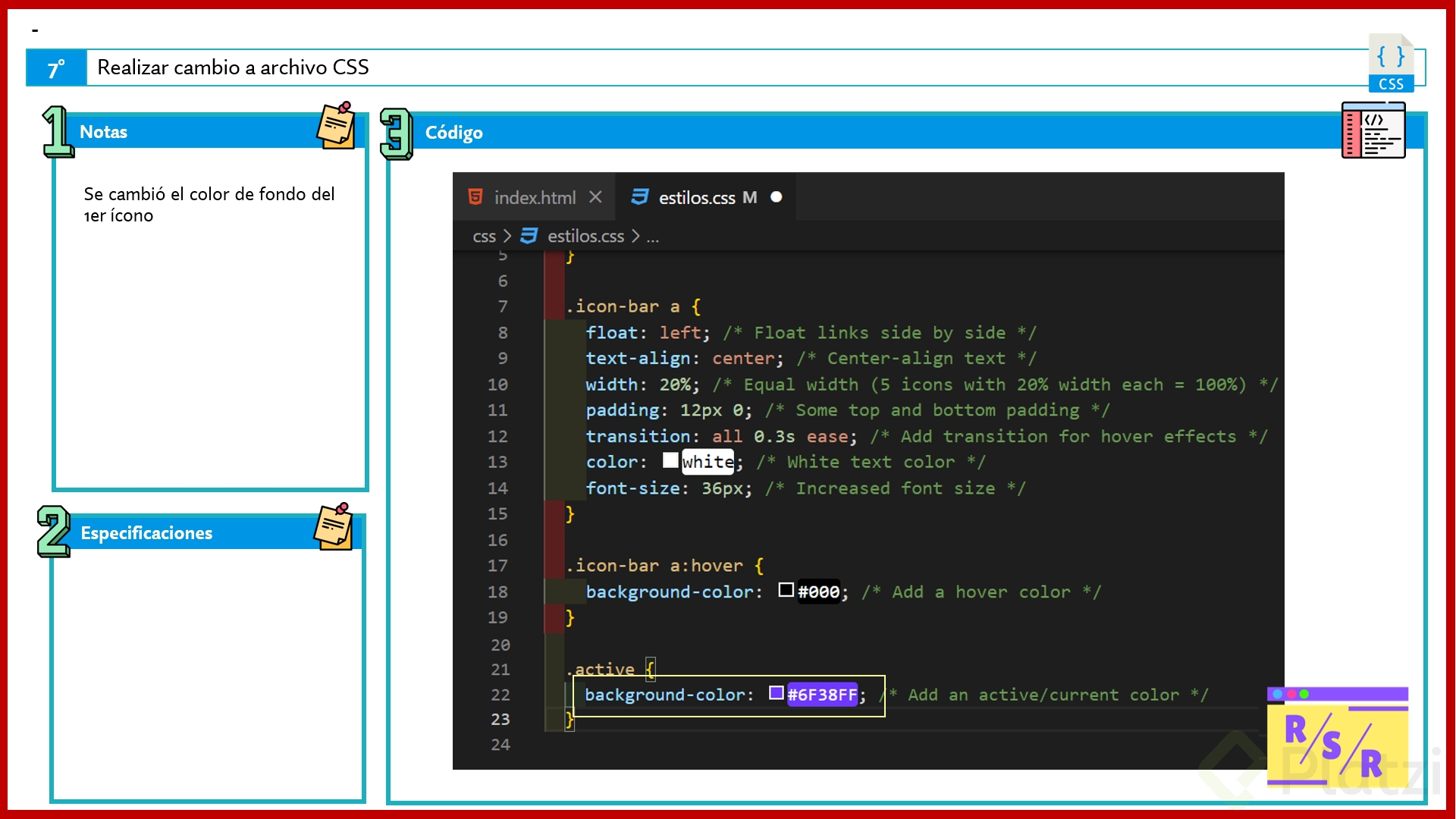Image resolution: width=1456 pixels, height=819 pixels.
Task: Click the HTML5 icon on index.html tab
Action: point(475,197)
